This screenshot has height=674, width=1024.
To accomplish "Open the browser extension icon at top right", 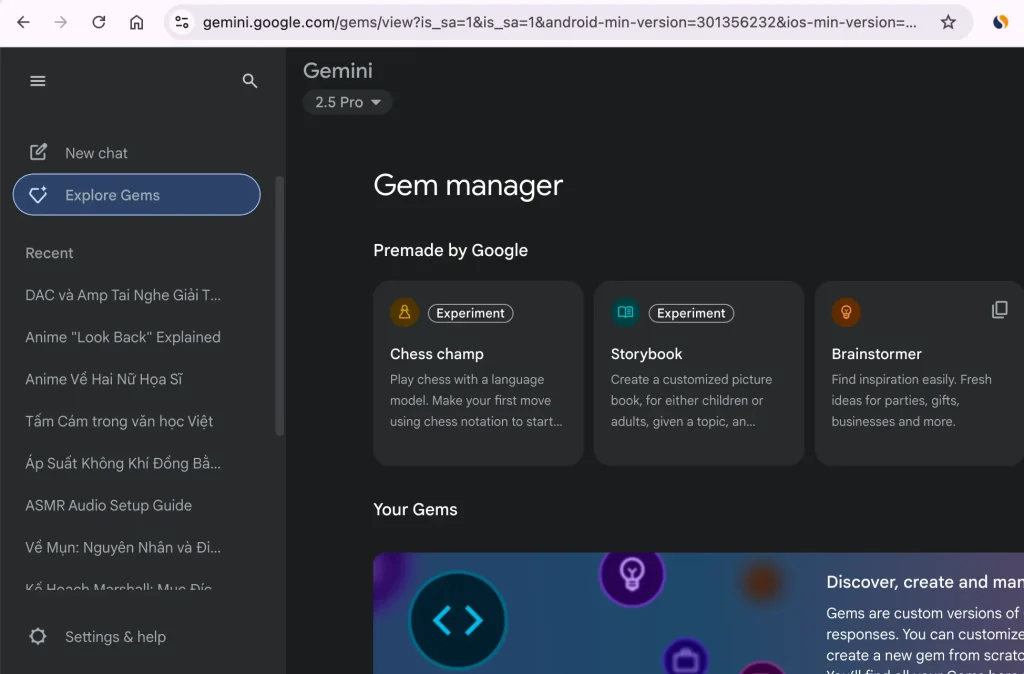I will [x=1000, y=22].
